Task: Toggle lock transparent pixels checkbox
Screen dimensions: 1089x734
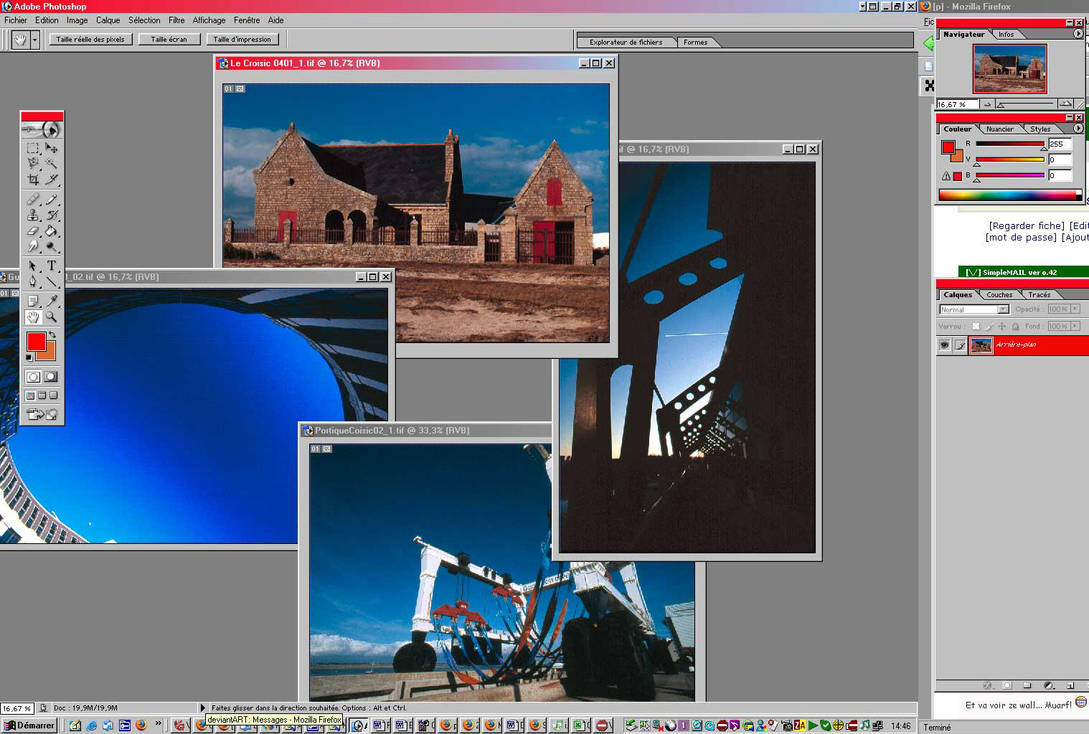Action: point(976,326)
